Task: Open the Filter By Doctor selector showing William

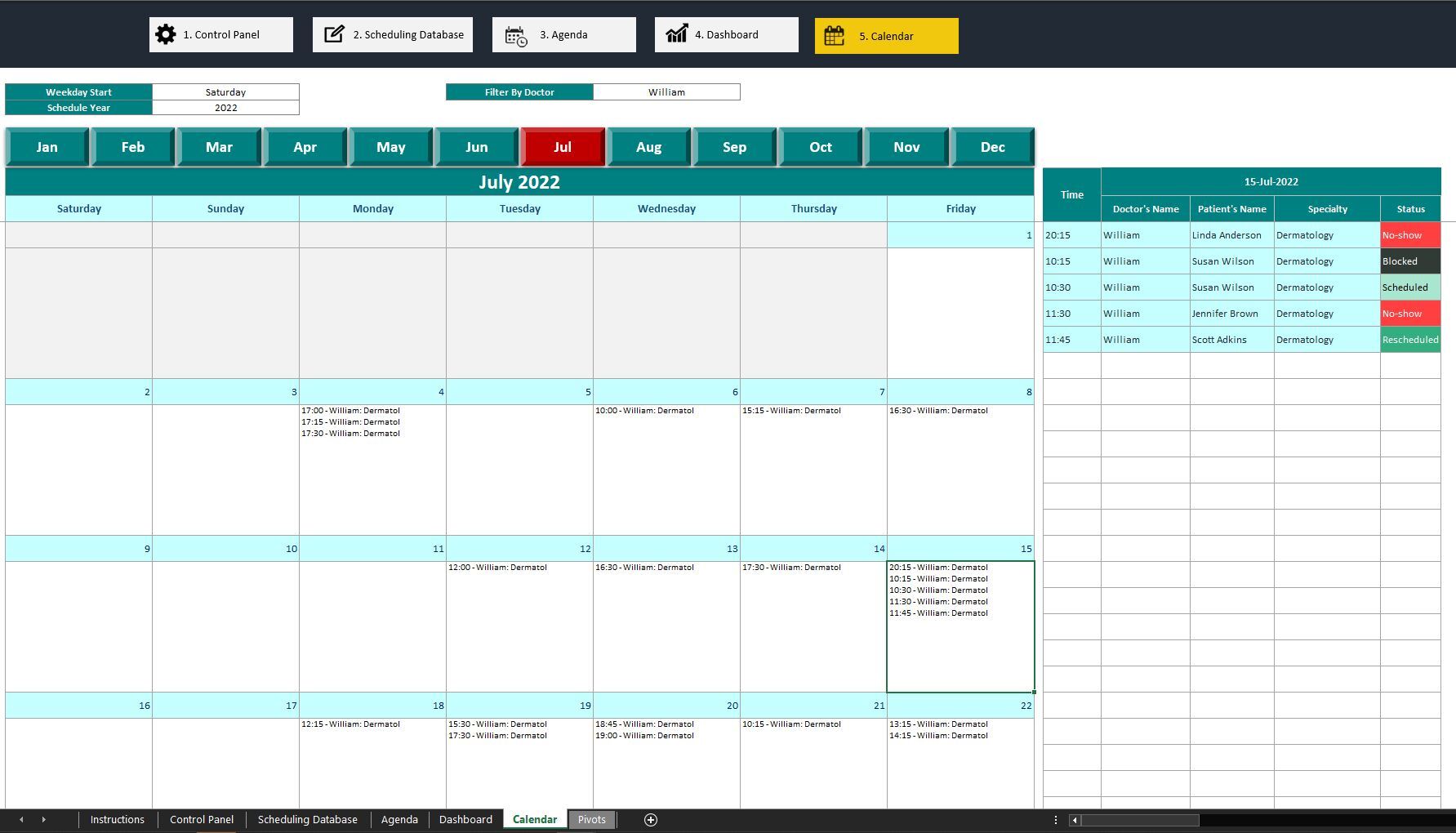Action: pyautogui.click(x=667, y=91)
